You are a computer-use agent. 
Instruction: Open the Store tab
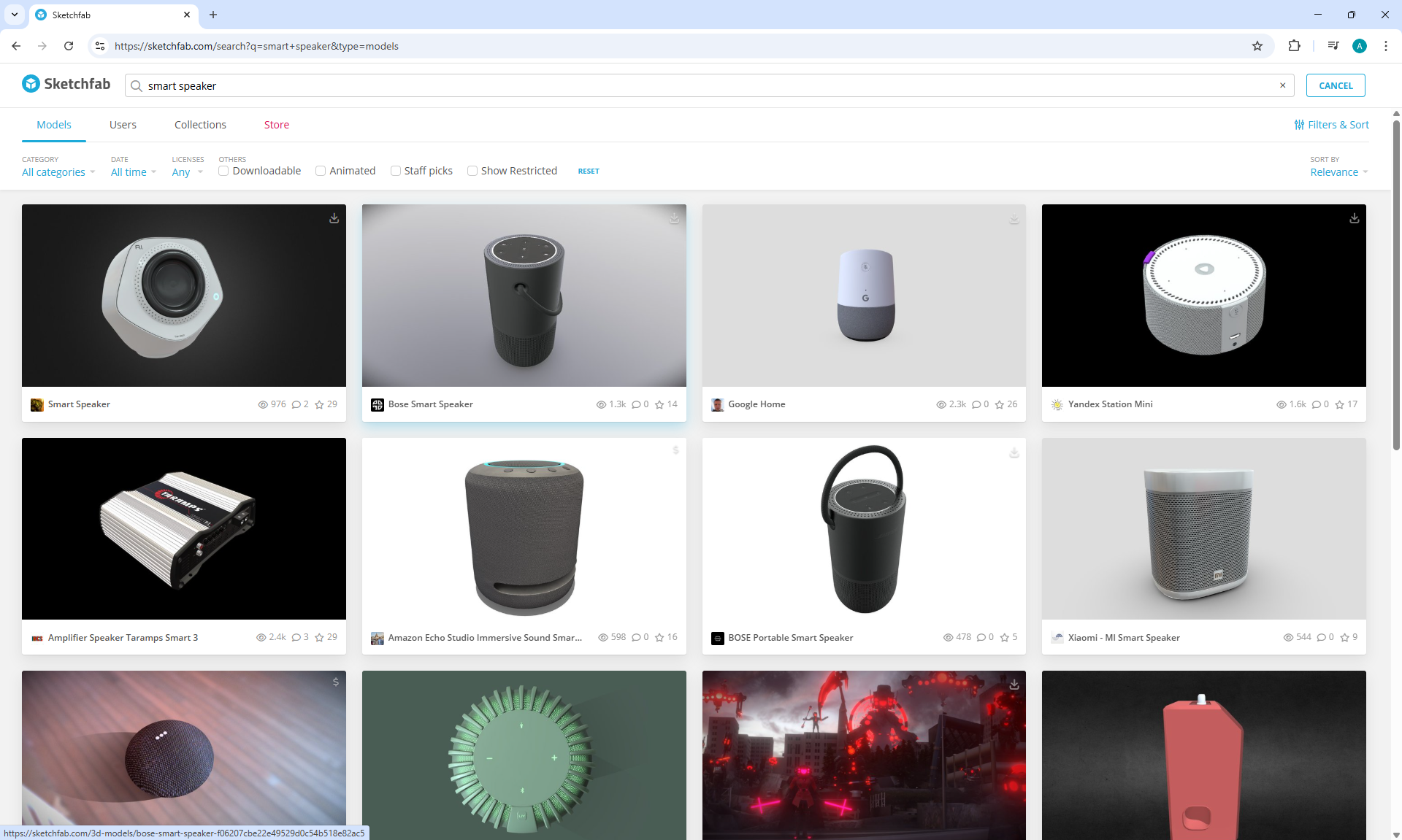tap(276, 125)
